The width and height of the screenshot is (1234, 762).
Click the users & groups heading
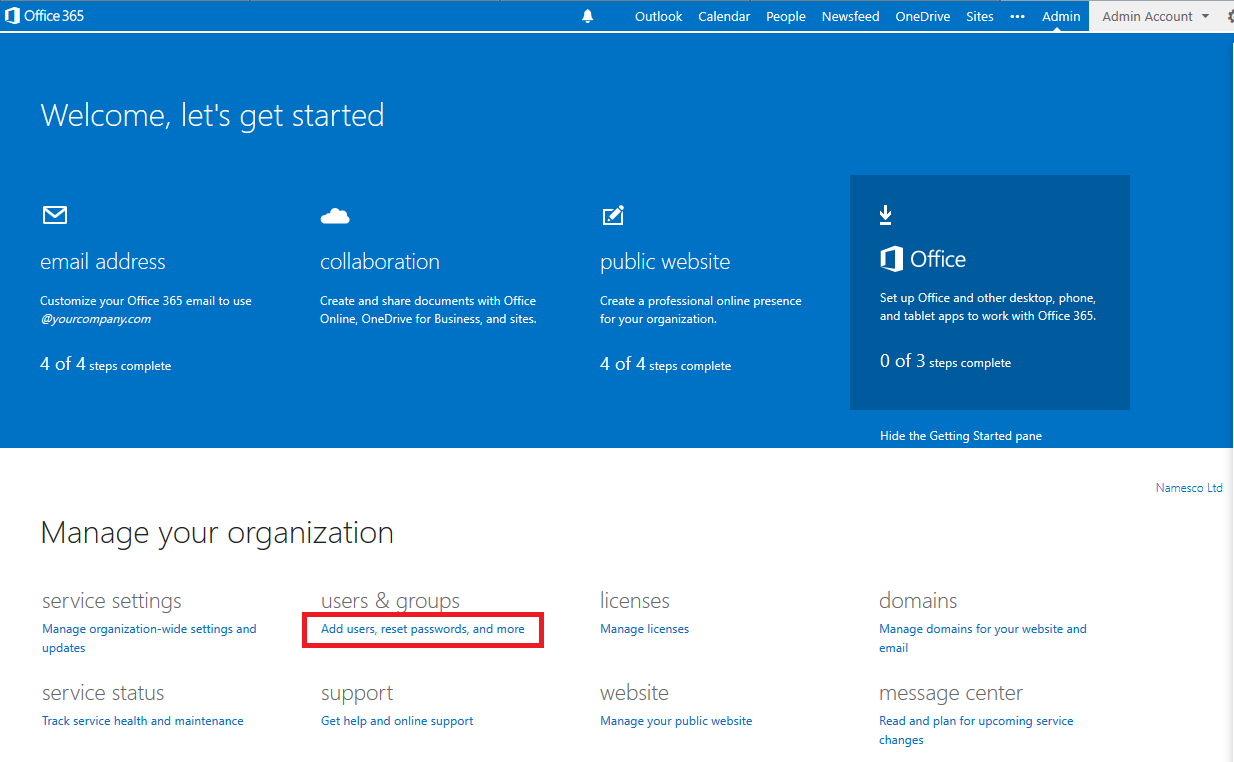(390, 601)
